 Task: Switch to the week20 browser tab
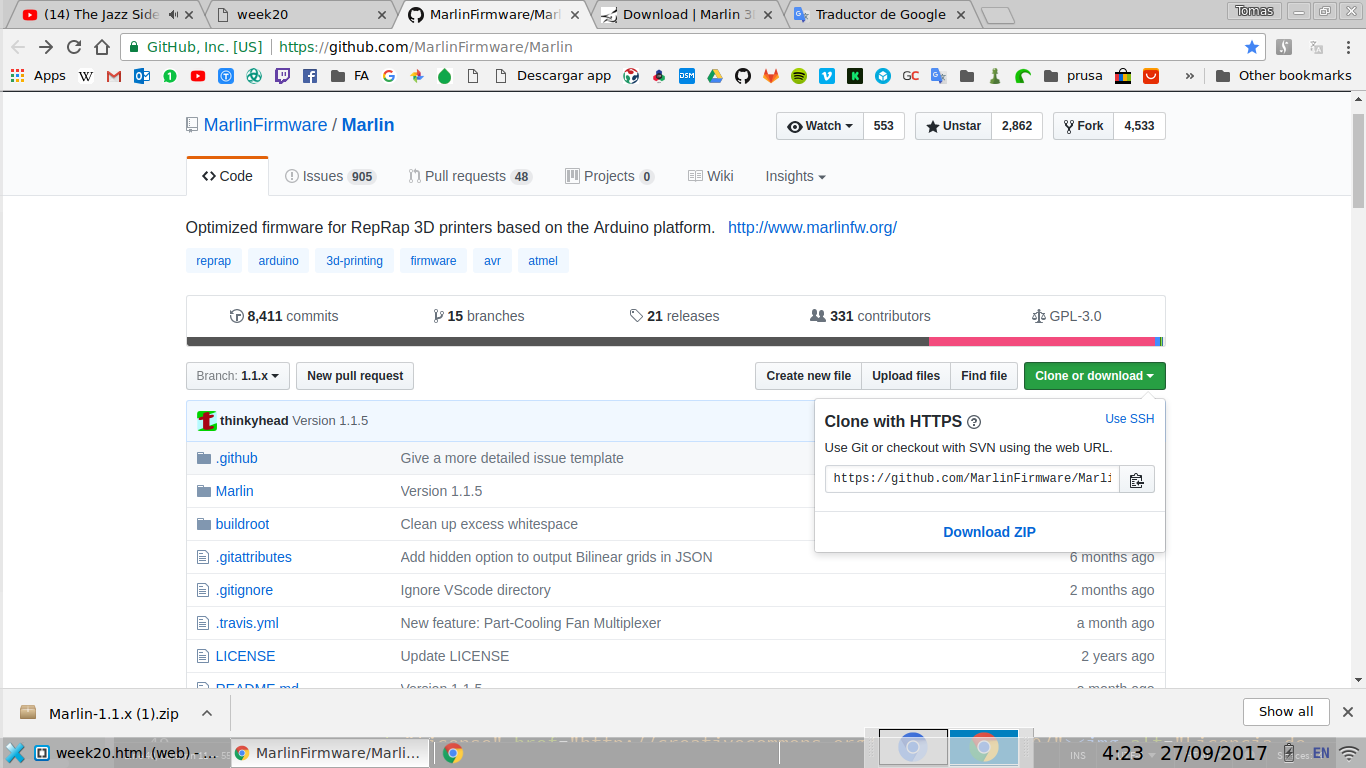point(300,14)
